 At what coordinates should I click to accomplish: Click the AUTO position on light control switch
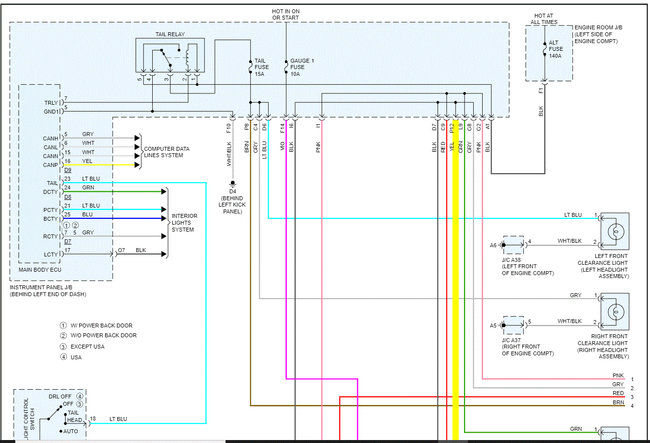[x=69, y=431]
